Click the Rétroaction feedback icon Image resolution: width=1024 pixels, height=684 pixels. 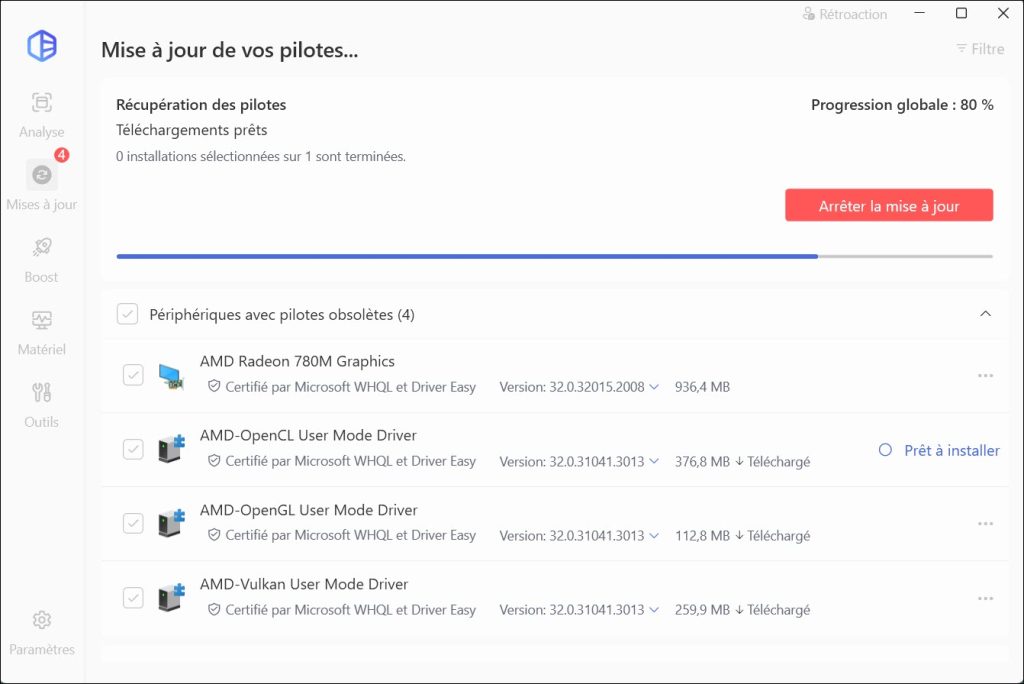(808, 14)
